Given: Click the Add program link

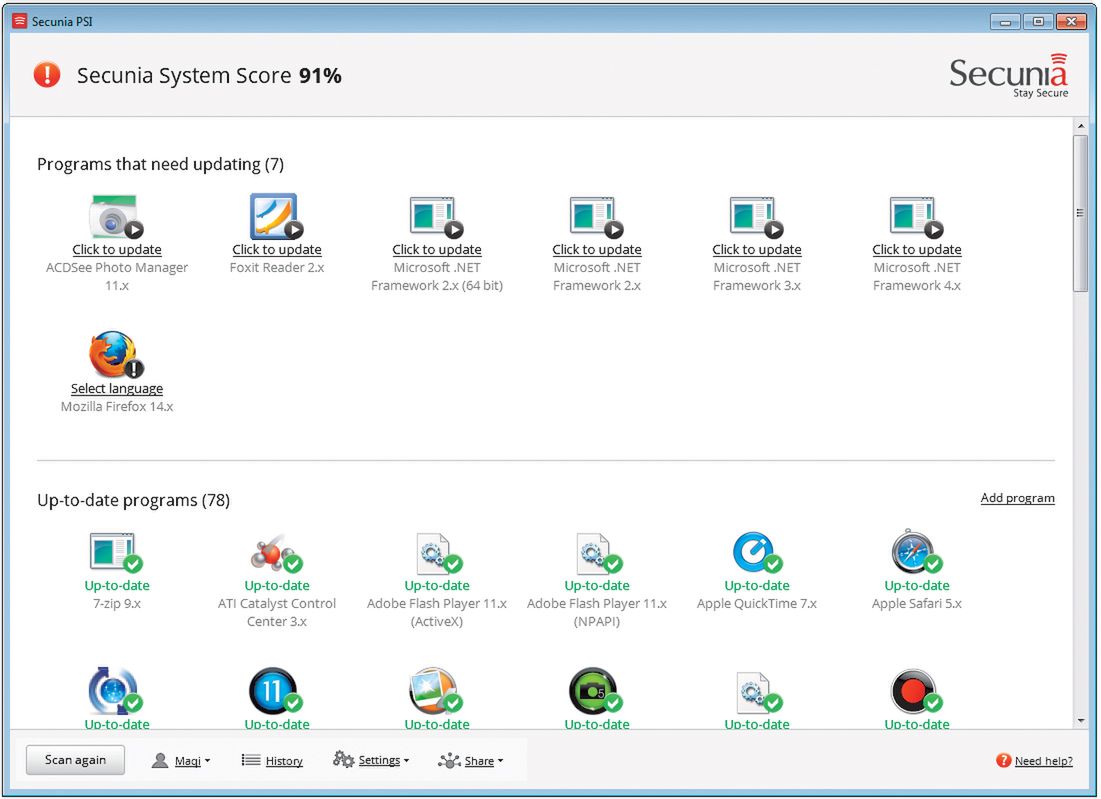Looking at the screenshot, I should [1017, 498].
